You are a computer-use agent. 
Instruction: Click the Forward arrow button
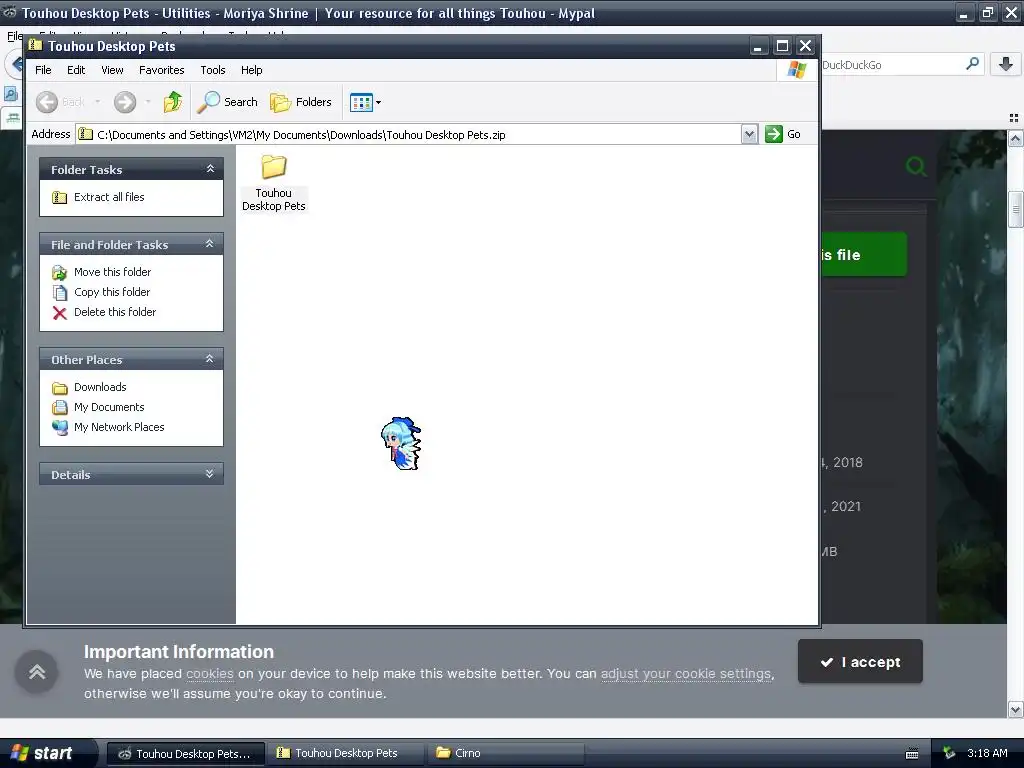[x=125, y=102]
